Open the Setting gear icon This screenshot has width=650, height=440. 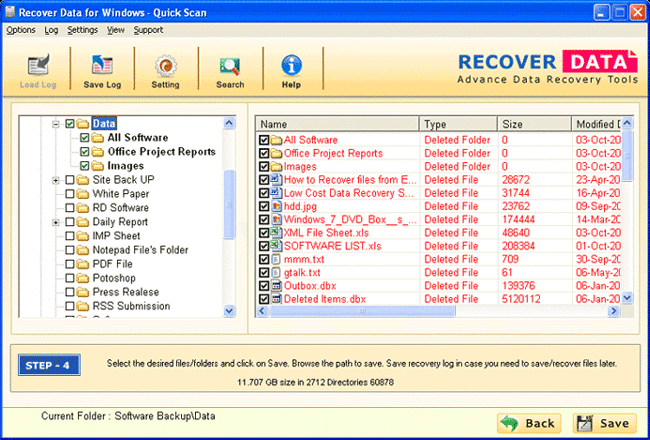pos(165,67)
